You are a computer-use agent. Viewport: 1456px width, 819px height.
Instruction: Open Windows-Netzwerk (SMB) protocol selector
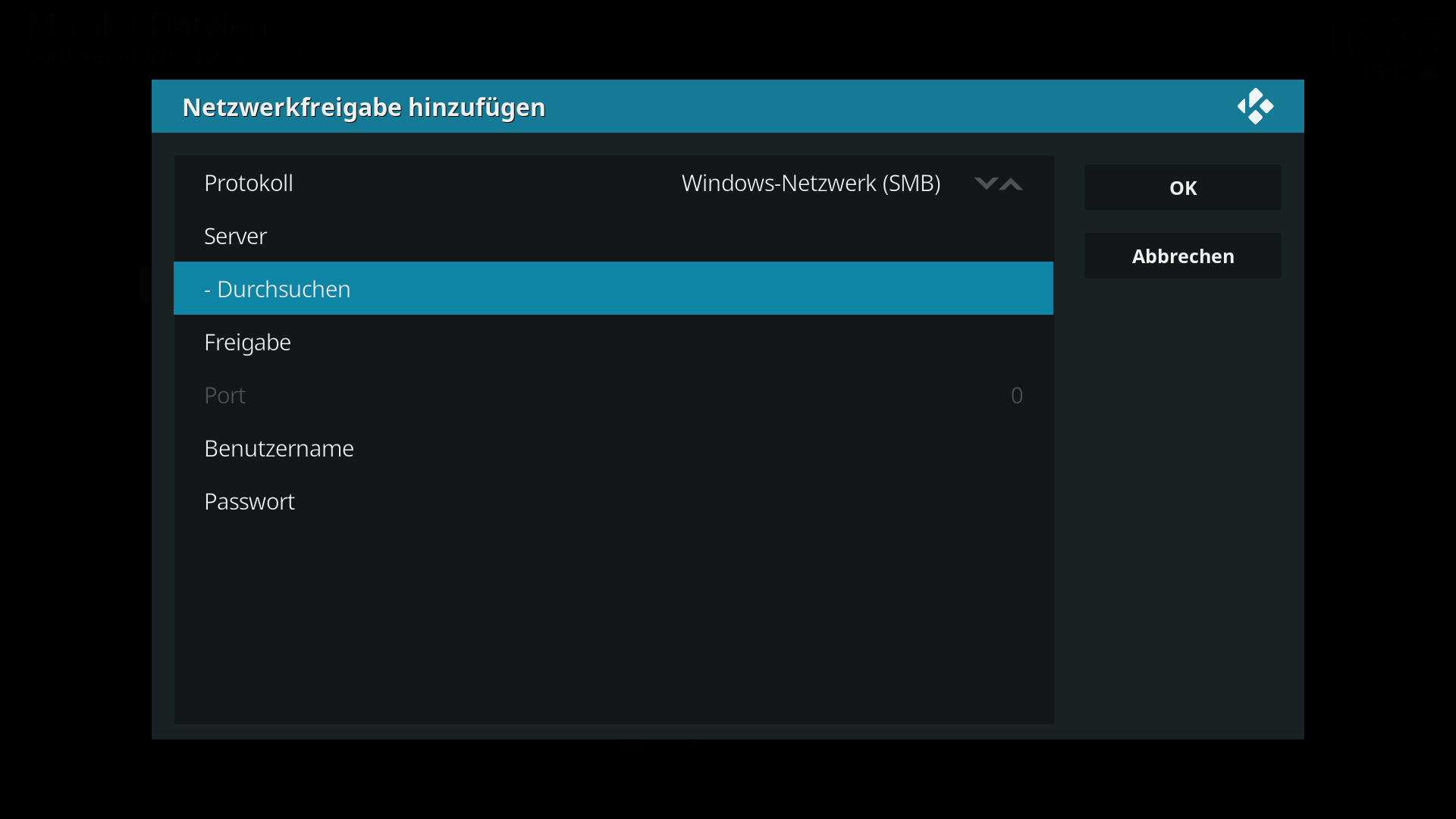(x=810, y=184)
